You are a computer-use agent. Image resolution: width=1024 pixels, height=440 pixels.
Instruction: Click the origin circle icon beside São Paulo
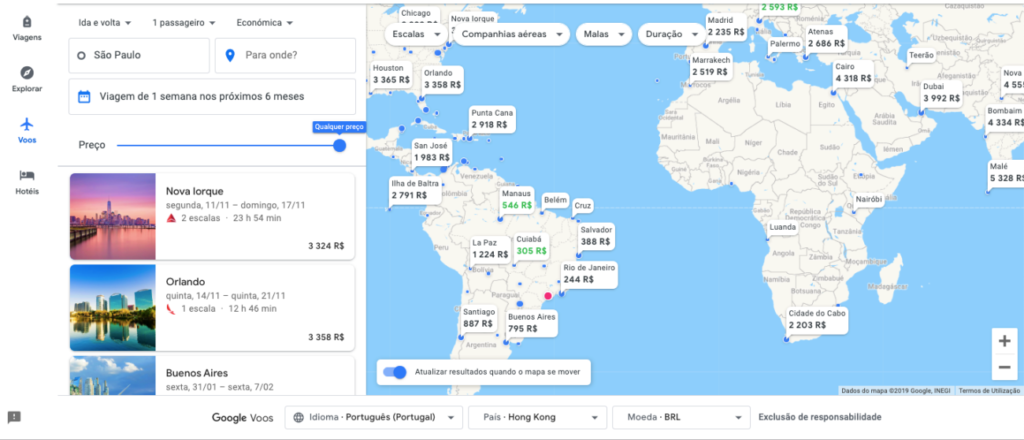click(81, 55)
